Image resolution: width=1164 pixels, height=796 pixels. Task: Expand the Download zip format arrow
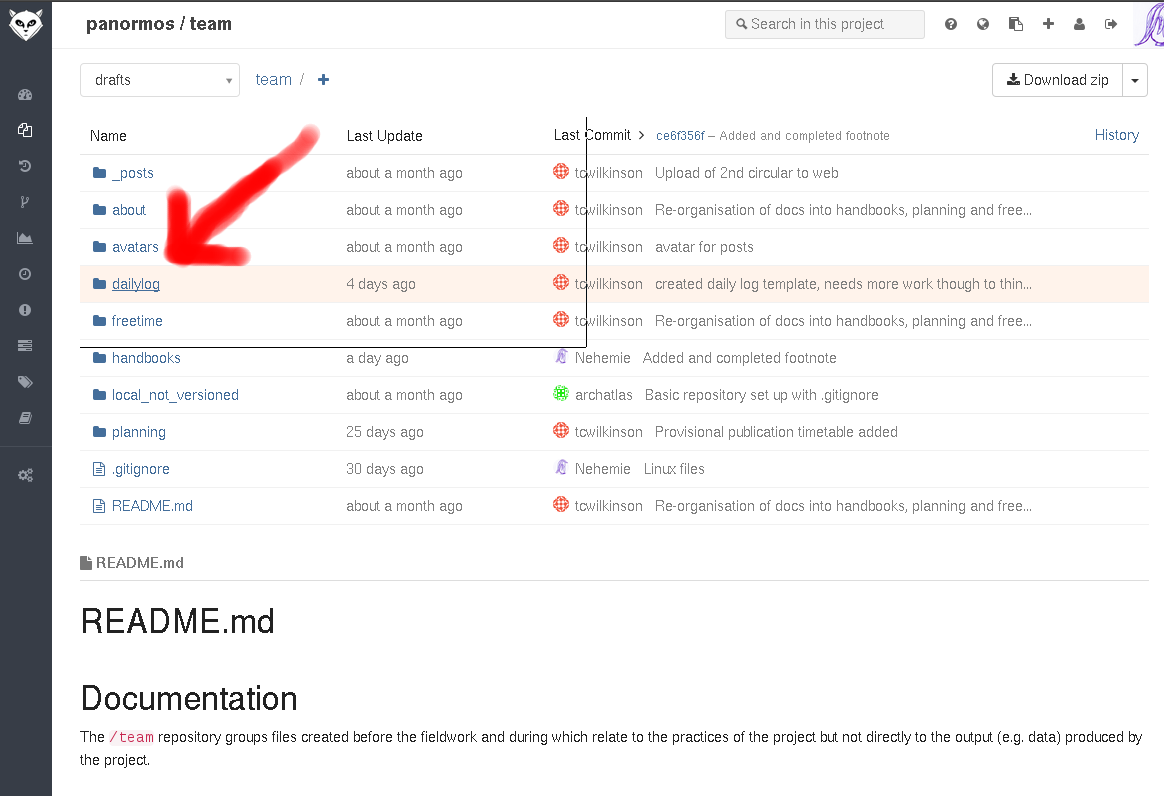1135,80
